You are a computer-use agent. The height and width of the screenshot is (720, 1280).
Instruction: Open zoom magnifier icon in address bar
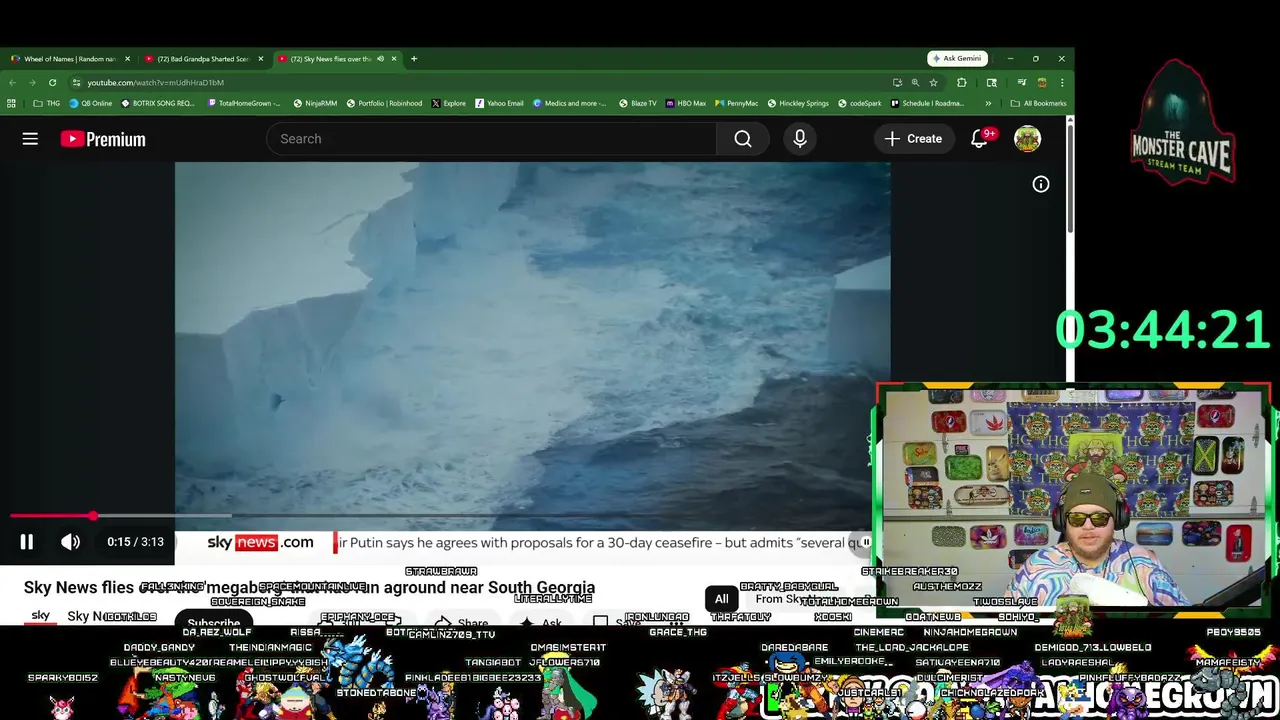[915, 83]
